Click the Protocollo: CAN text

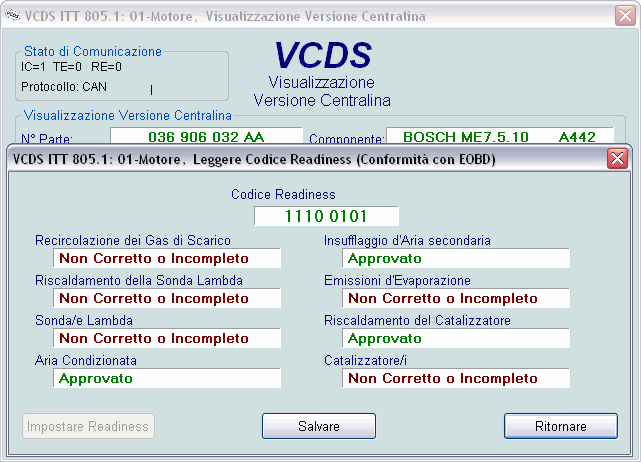click(64, 87)
